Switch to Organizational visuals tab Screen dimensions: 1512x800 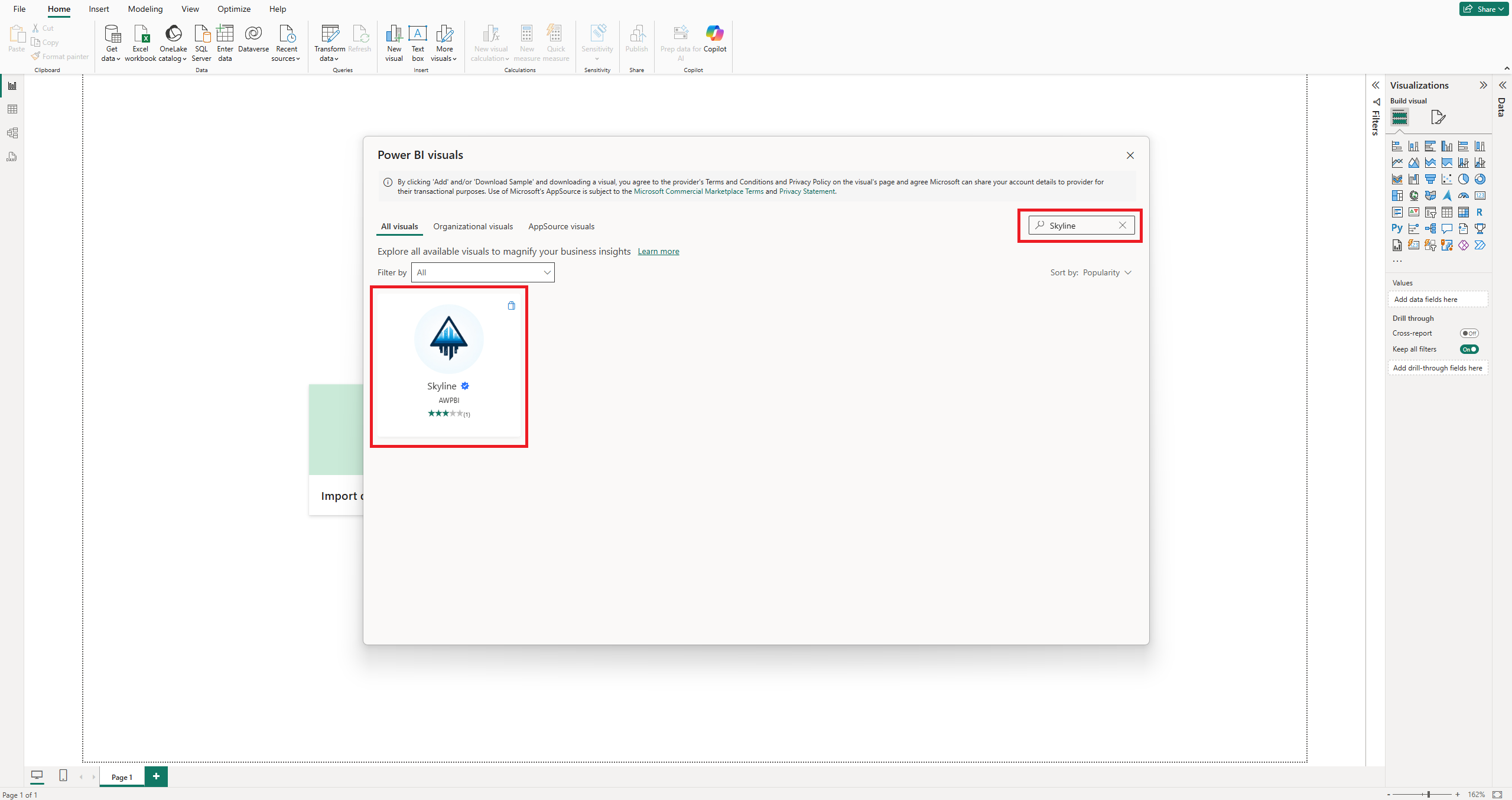click(473, 226)
